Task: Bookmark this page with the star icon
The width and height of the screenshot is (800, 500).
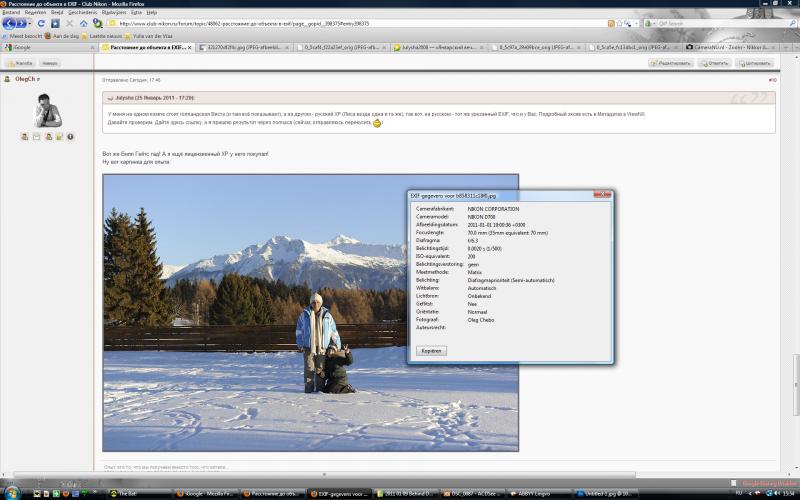Action: [619, 23]
